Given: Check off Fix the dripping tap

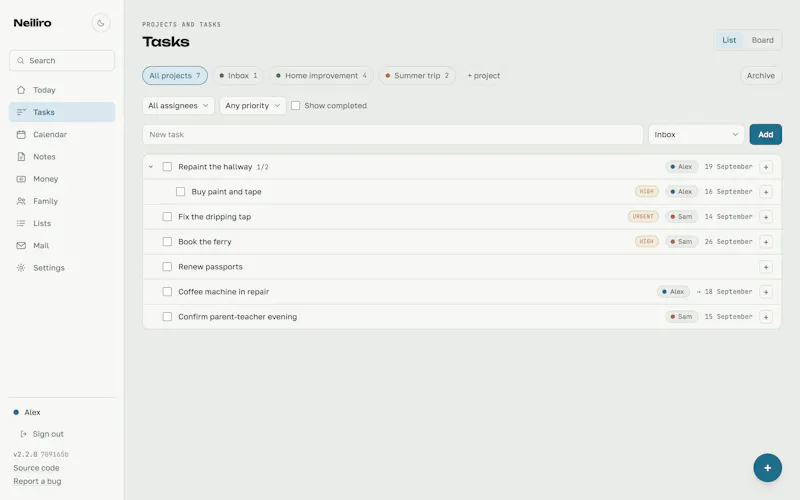Looking at the screenshot, I should 167,217.
